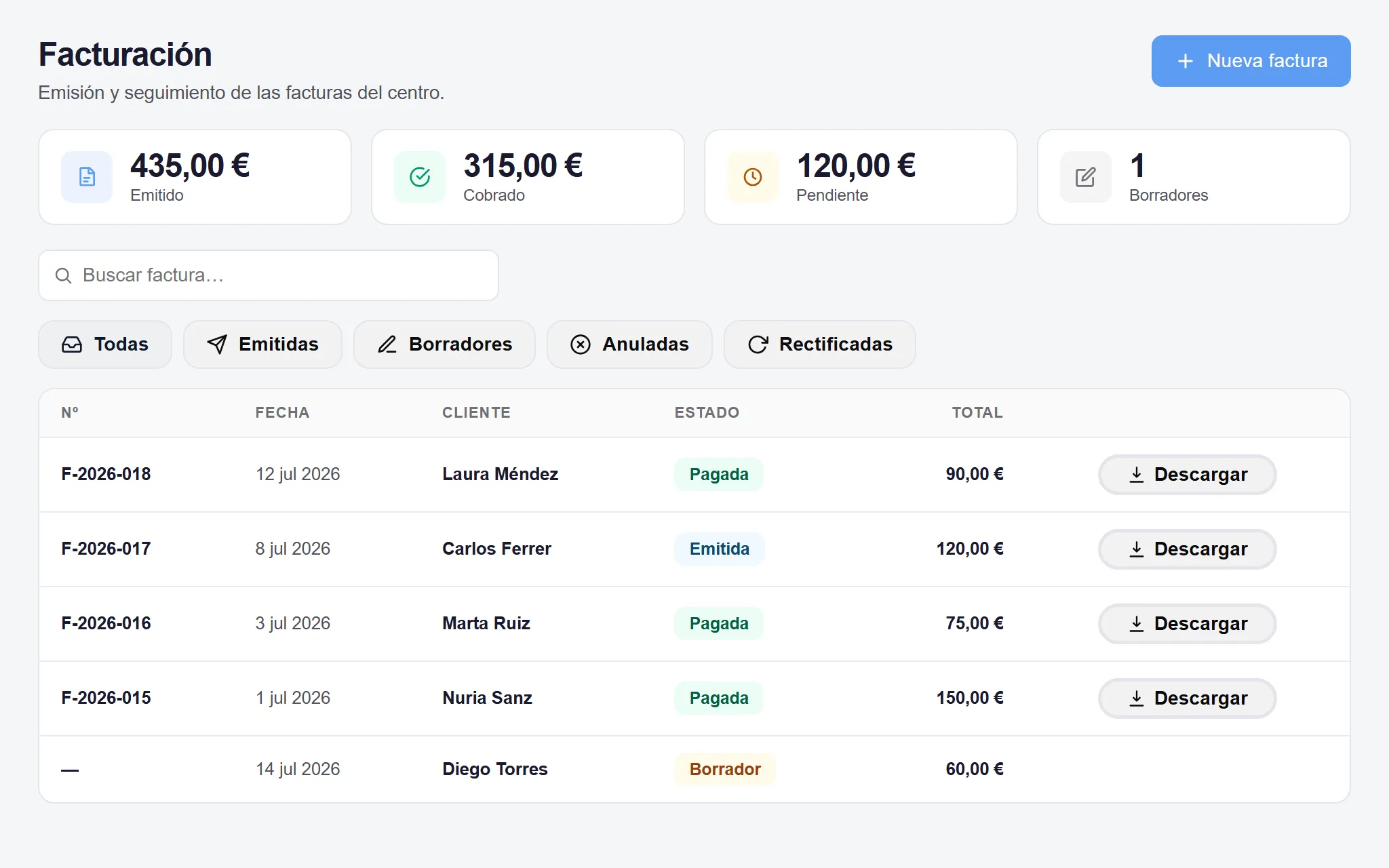Click the download icon for F-2026-016

pos(1137,624)
